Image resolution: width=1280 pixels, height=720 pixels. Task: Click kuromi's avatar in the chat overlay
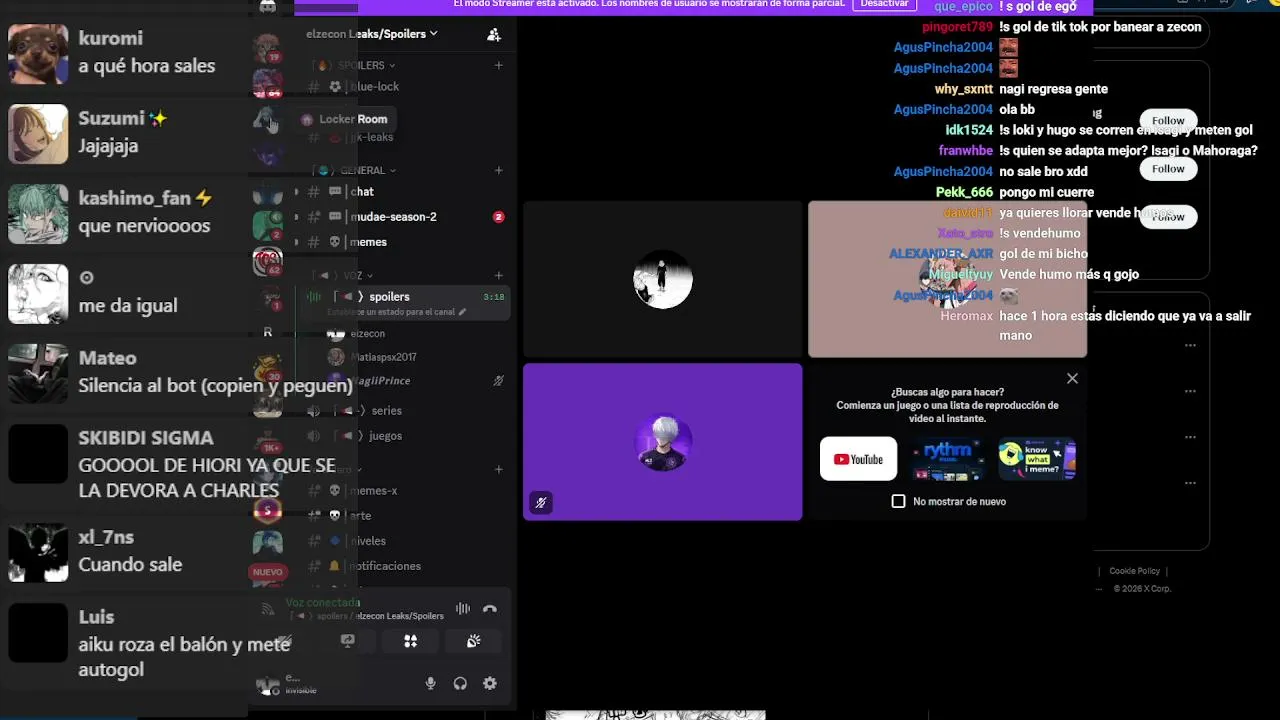38,53
